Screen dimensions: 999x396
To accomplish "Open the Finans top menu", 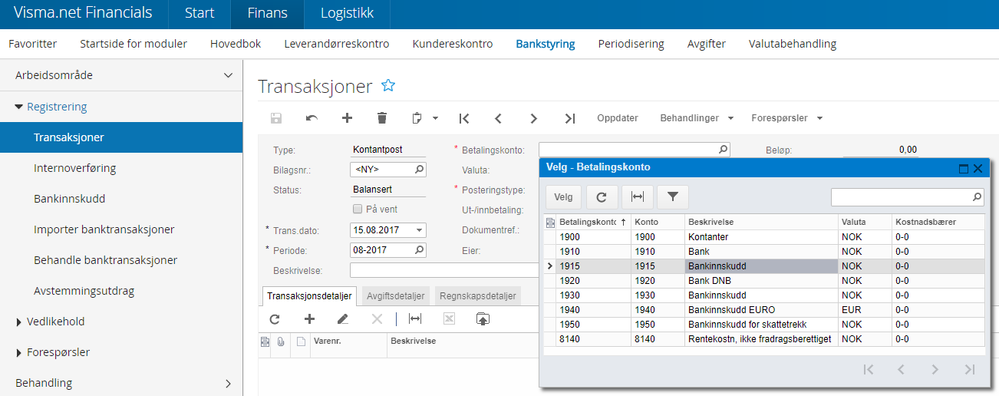I will [x=267, y=13].
